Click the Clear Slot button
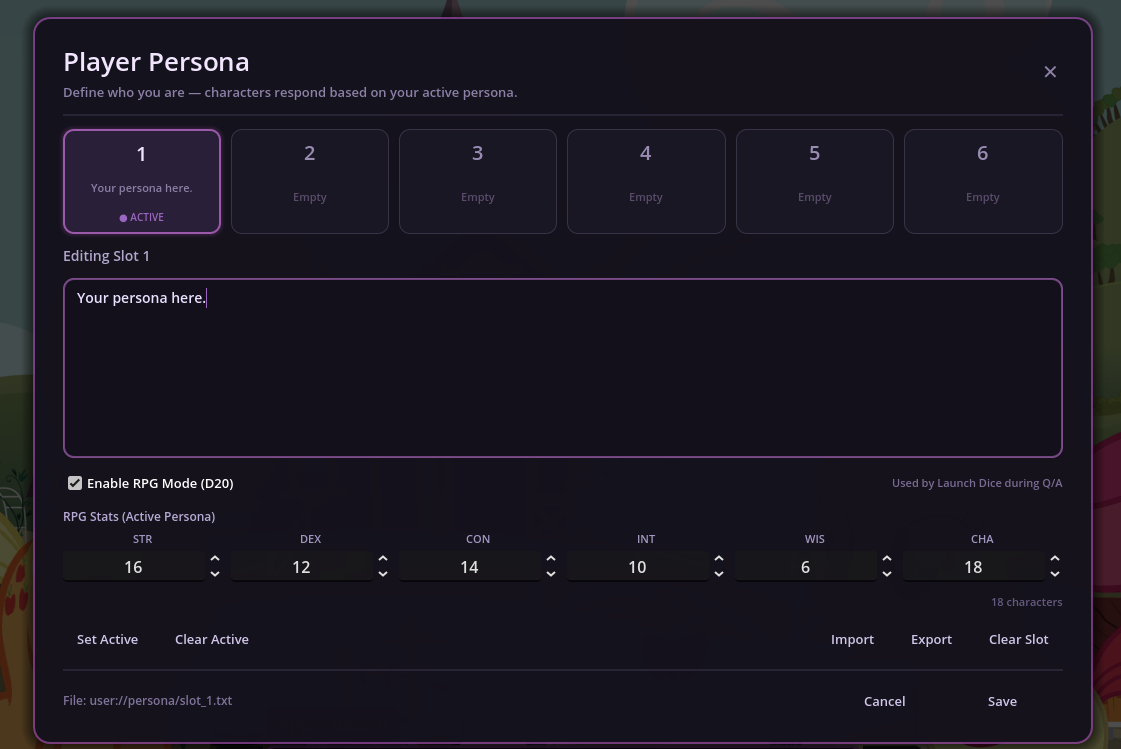Screen dimensions: 1121x749 (1018, 640)
